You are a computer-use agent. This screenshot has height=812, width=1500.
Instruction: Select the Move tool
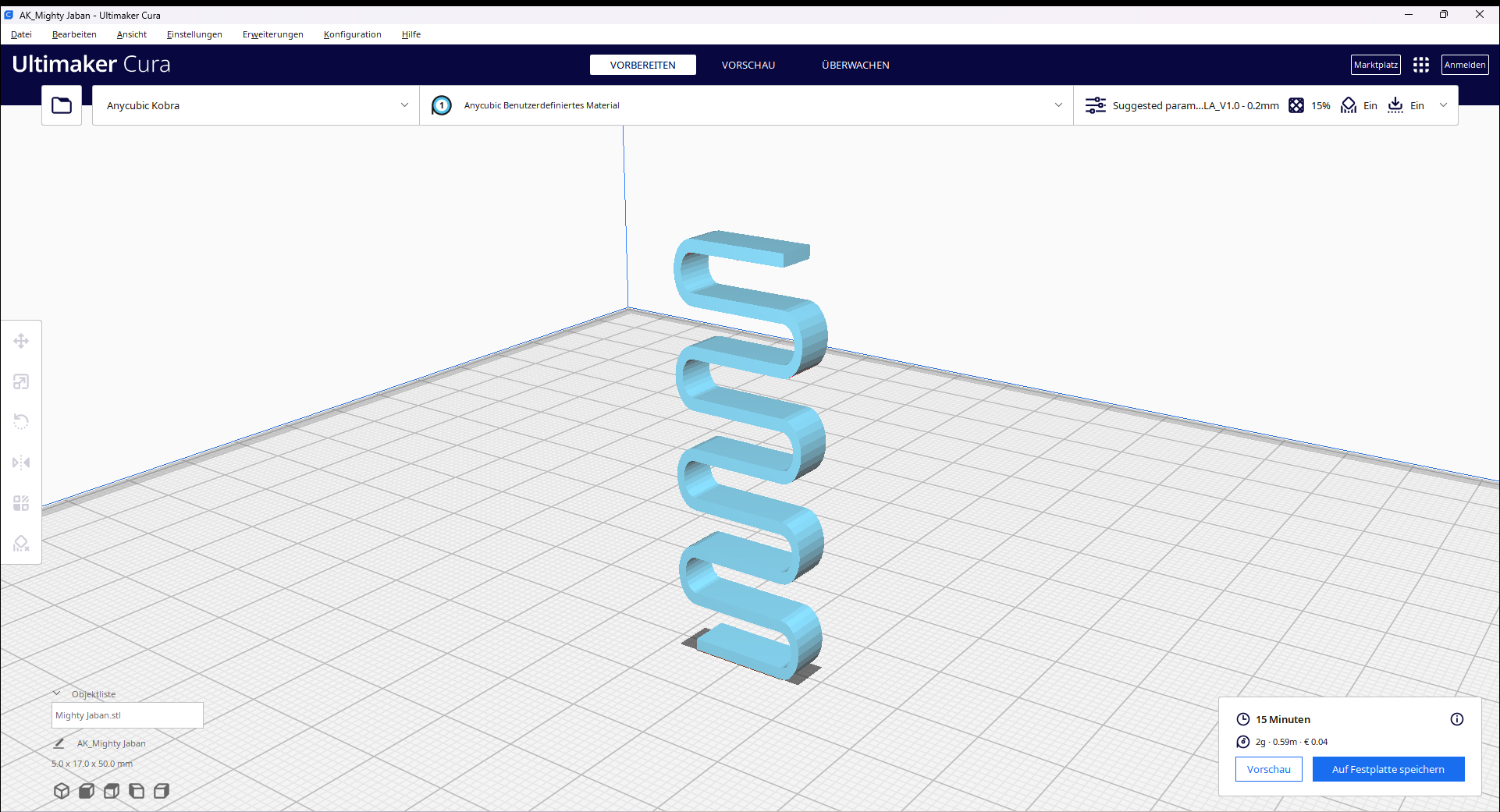pos(21,341)
